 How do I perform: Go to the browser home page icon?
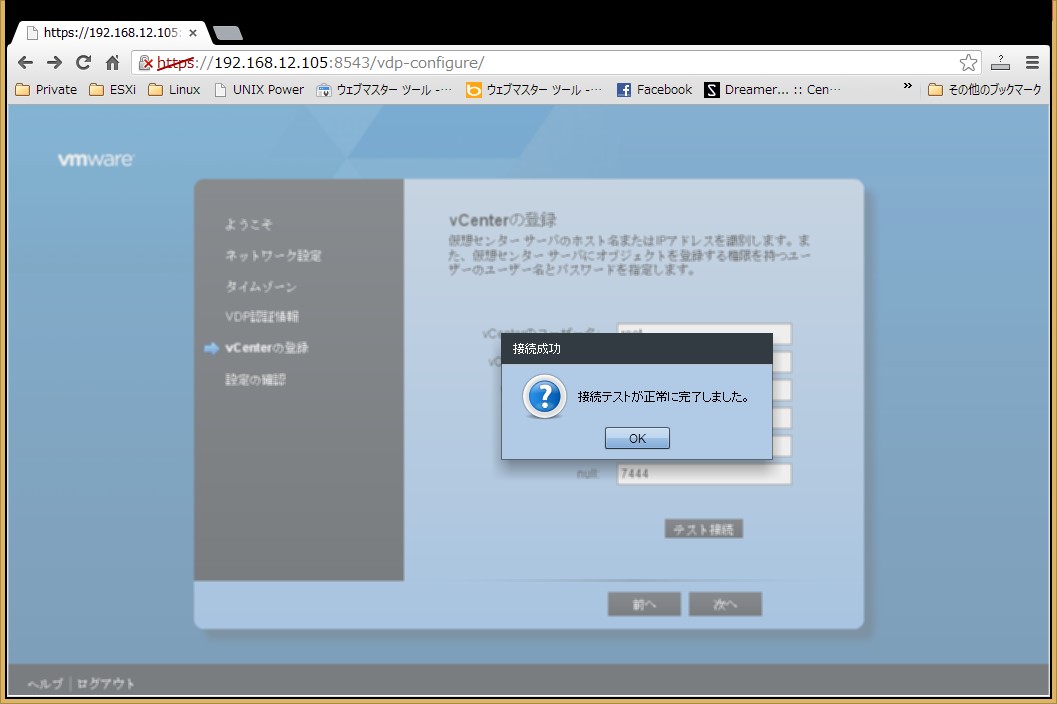(113, 63)
